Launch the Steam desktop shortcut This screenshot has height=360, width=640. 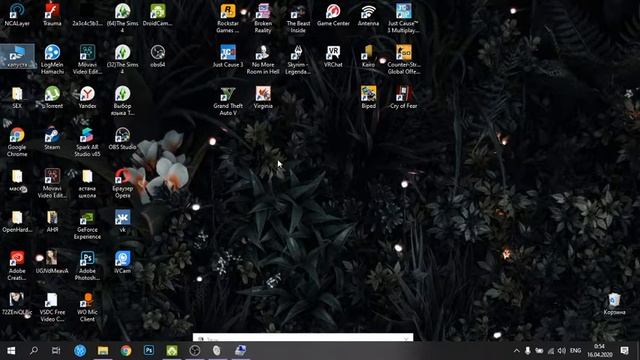52,139
